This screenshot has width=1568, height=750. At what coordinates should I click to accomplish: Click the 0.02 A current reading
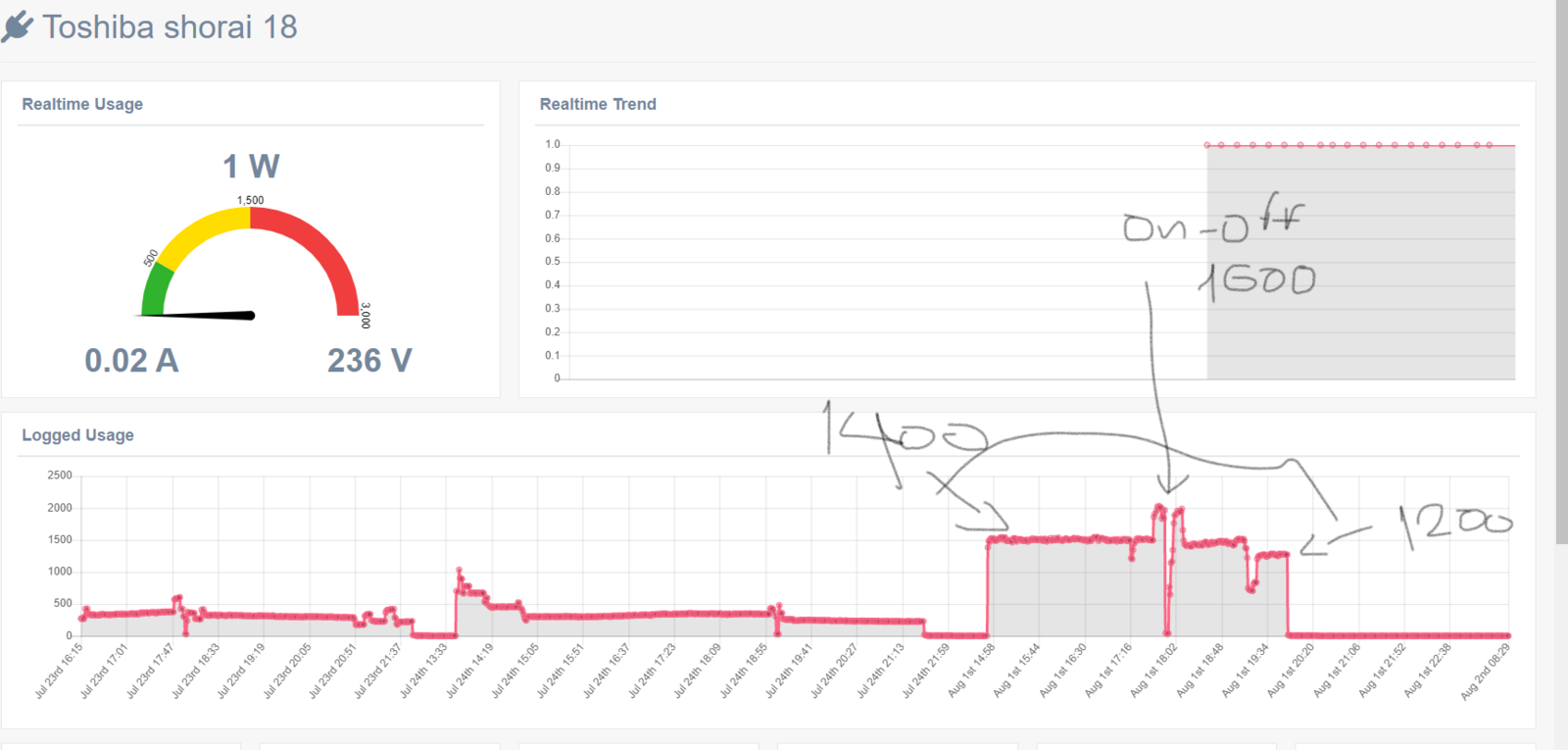click(131, 361)
